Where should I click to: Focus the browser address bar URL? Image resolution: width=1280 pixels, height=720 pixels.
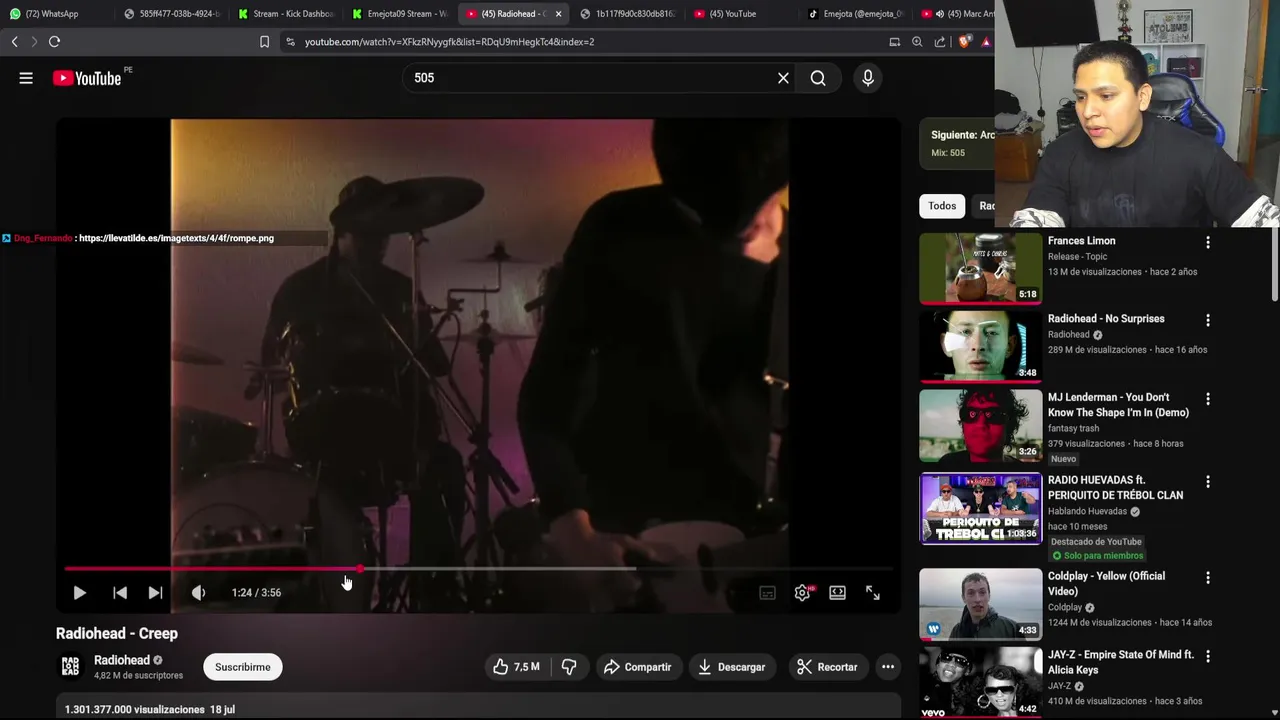click(x=449, y=42)
